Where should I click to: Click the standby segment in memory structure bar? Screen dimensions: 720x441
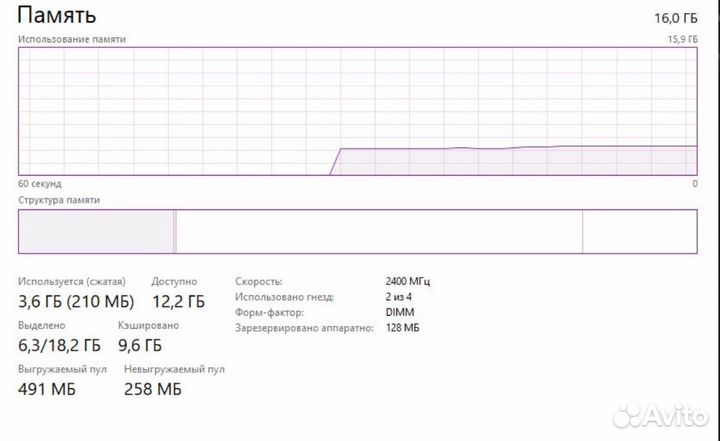tap(378, 231)
